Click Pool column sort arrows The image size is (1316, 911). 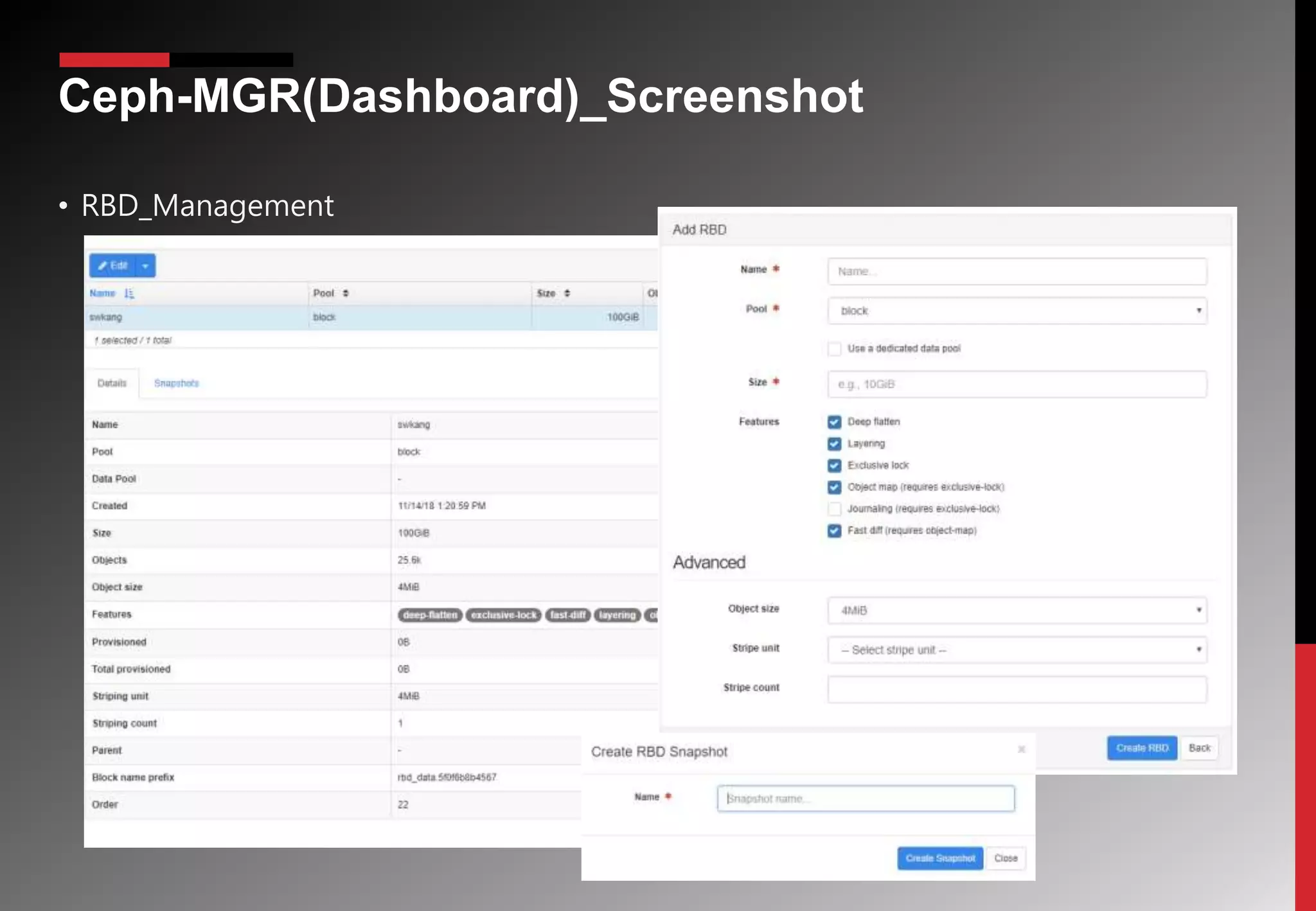pyautogui.click(x=346, y=294)
